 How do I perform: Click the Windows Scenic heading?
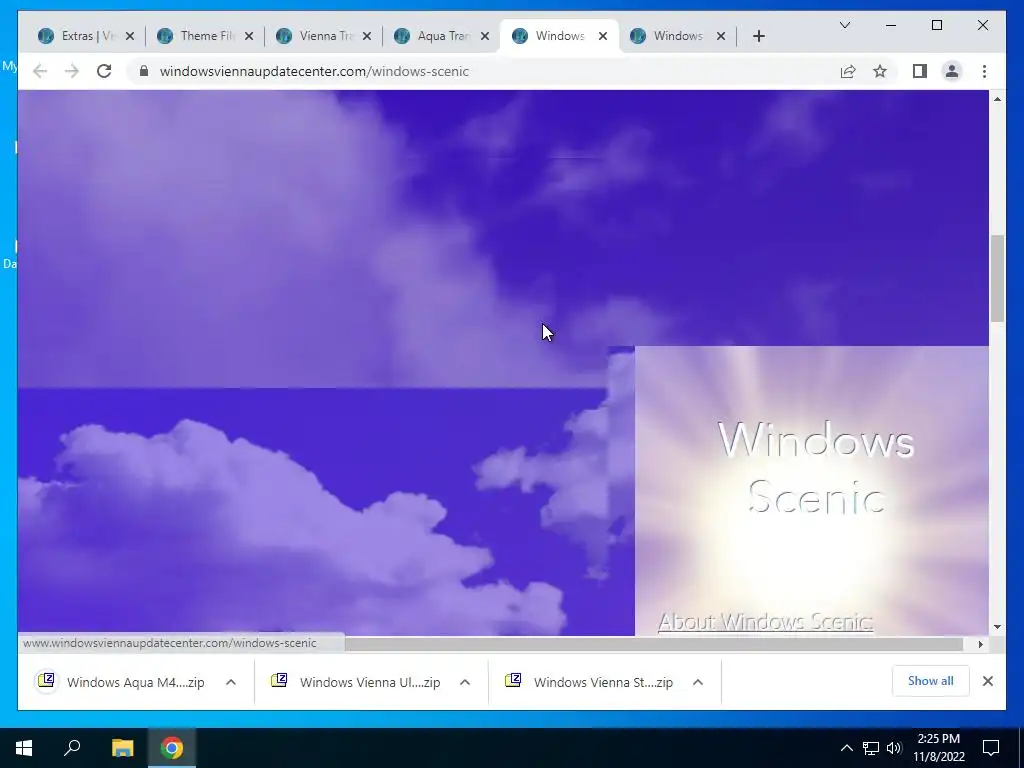point(816,468)
